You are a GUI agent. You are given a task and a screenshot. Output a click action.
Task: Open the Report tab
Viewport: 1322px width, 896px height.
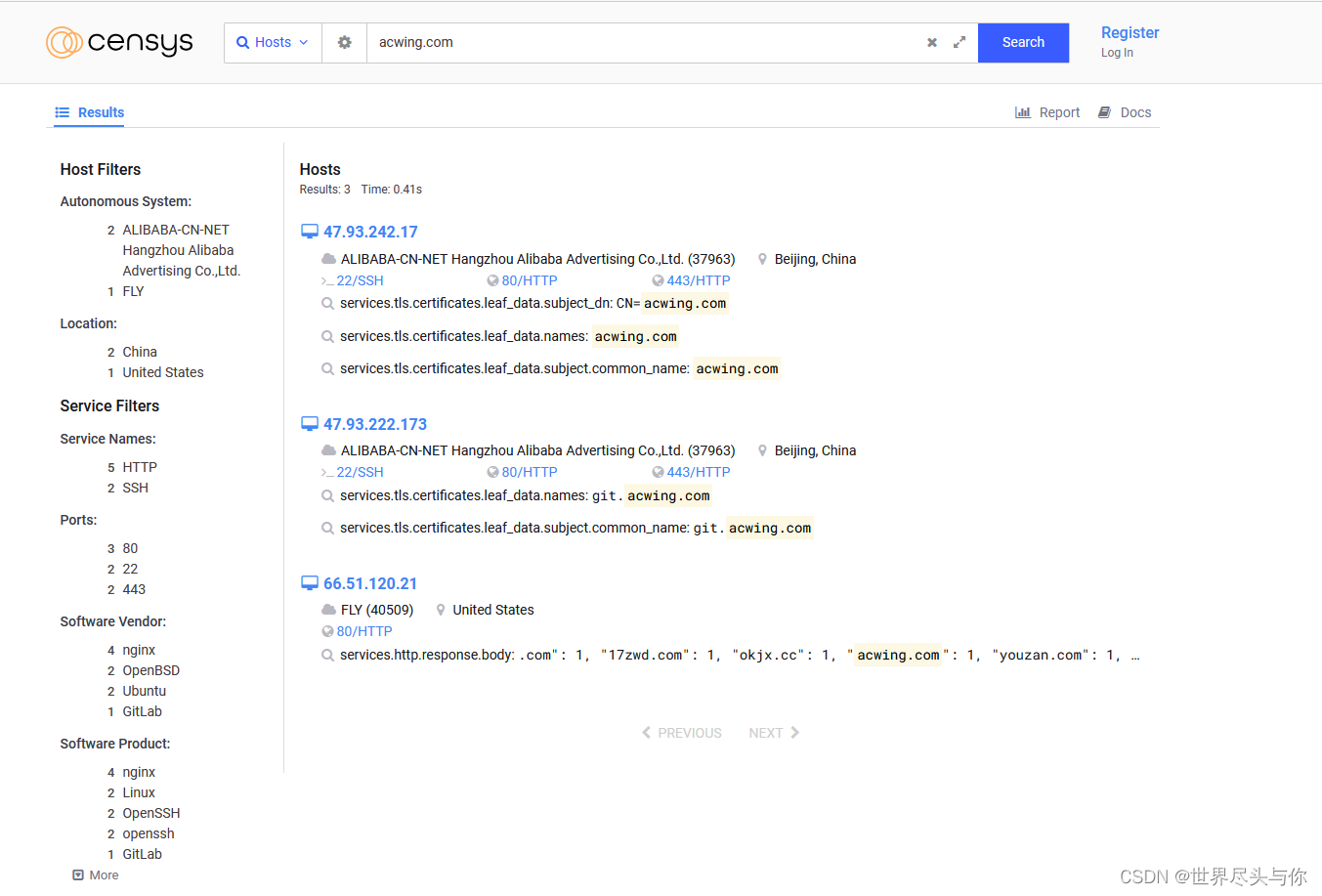[x=1047, y=112]
